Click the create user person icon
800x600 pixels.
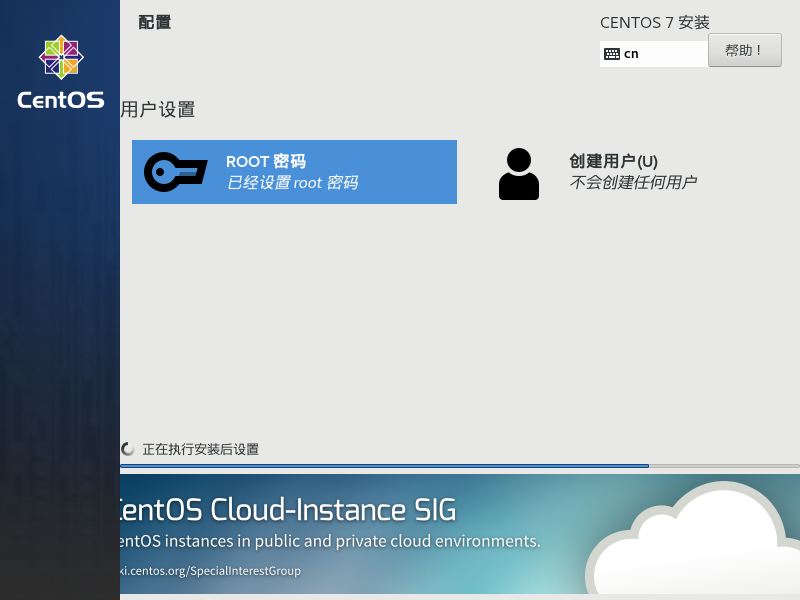click(x=518, y=174)
